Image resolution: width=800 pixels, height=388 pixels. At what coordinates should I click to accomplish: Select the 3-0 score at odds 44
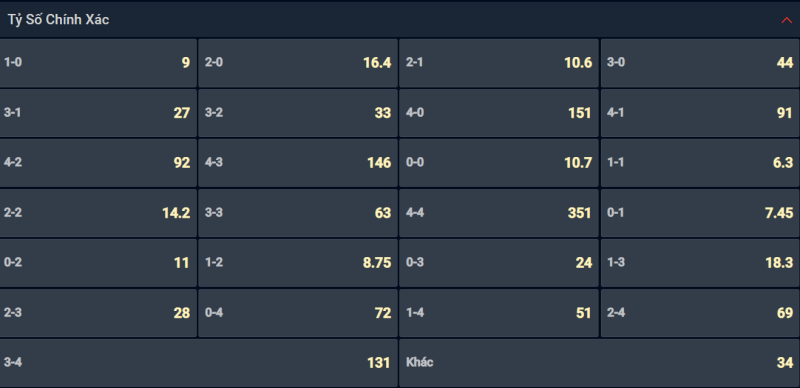point(700,63)
